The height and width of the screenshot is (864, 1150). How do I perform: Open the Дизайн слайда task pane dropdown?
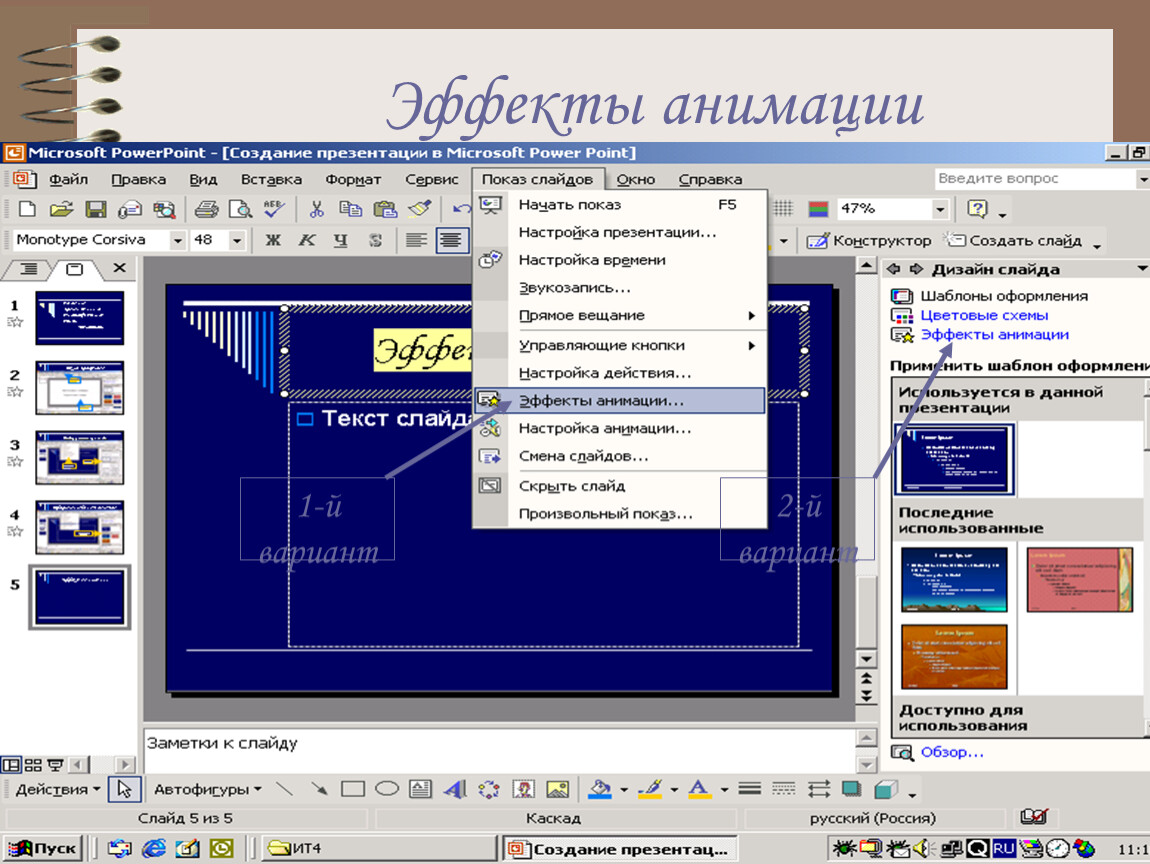pos(1142,269)
